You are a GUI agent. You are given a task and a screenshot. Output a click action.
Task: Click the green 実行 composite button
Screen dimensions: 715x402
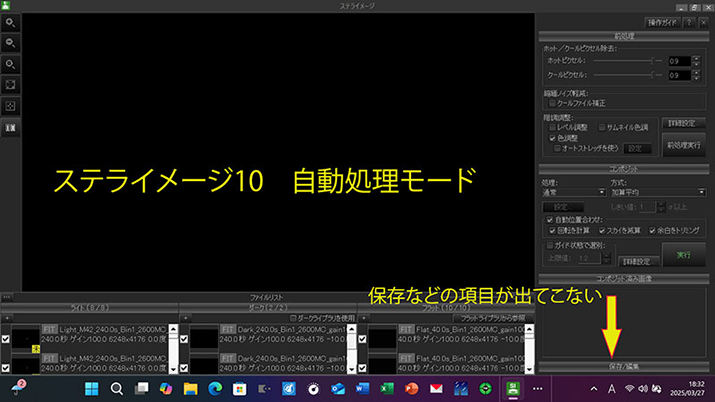(x=684, y=255)
